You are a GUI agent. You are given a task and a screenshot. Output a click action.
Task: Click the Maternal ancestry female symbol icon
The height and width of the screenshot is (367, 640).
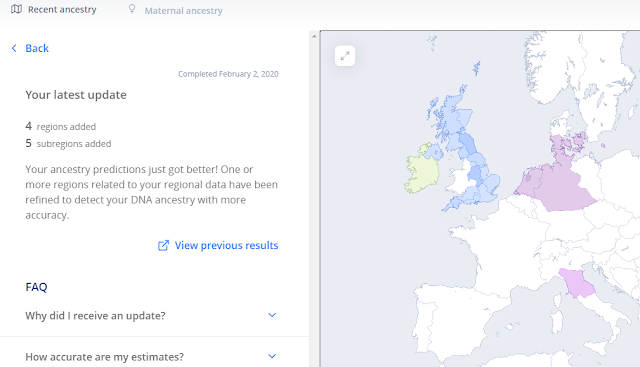(132, 9)
